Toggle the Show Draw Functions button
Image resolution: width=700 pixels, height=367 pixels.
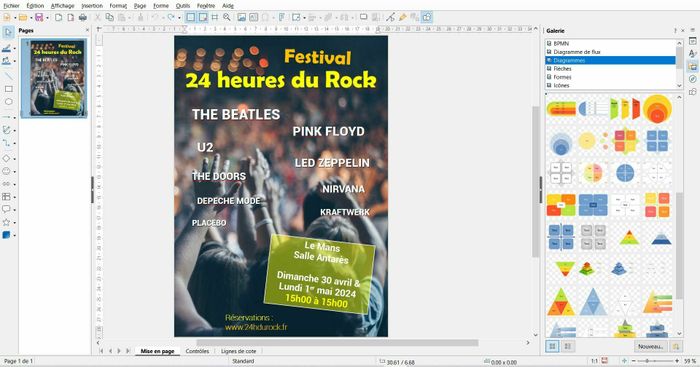coord(427,17)
